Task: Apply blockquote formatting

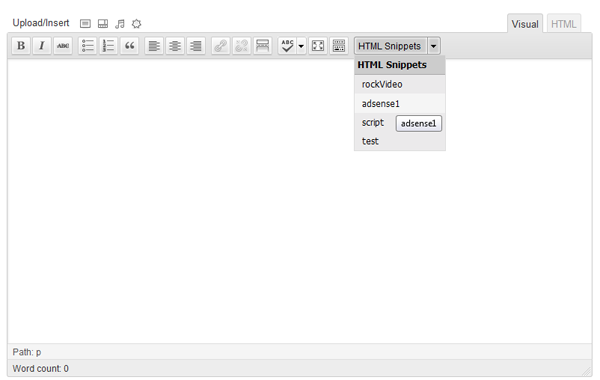Action: tap(129, 46)
